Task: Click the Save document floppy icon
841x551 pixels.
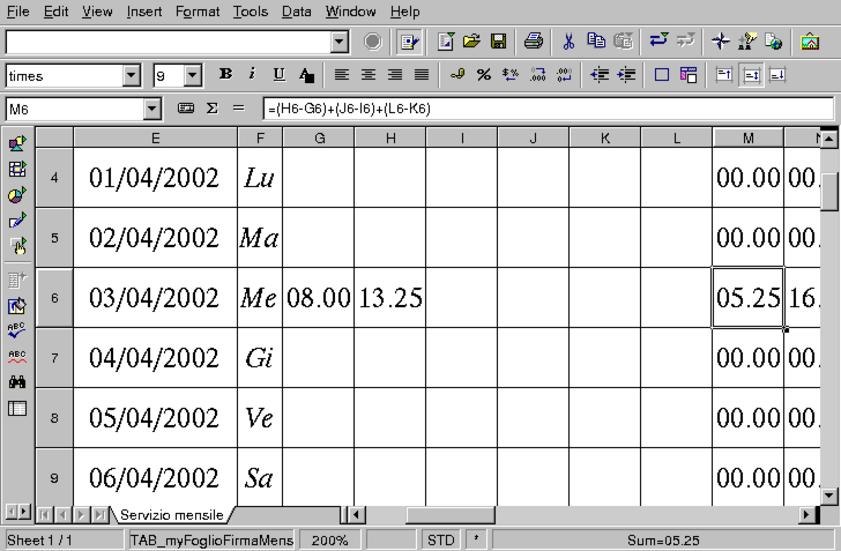Action: (x=495, y=43)
